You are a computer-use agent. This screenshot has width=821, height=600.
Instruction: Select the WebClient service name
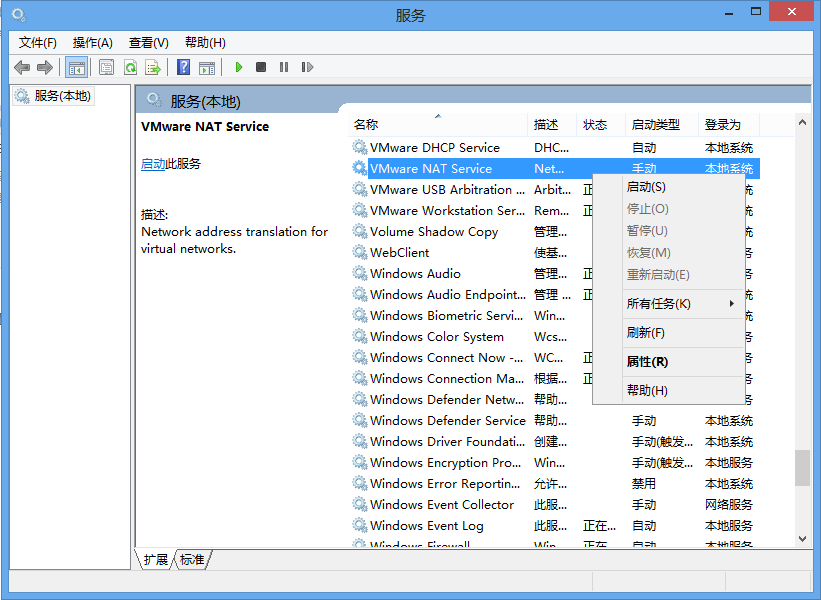pyautogui.click(x=399, y=252)
